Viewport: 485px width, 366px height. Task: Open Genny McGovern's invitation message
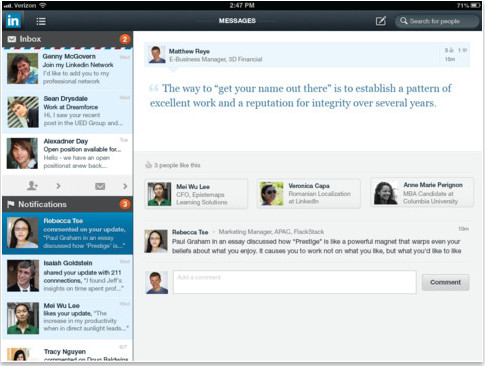click(x=67, y=69)
